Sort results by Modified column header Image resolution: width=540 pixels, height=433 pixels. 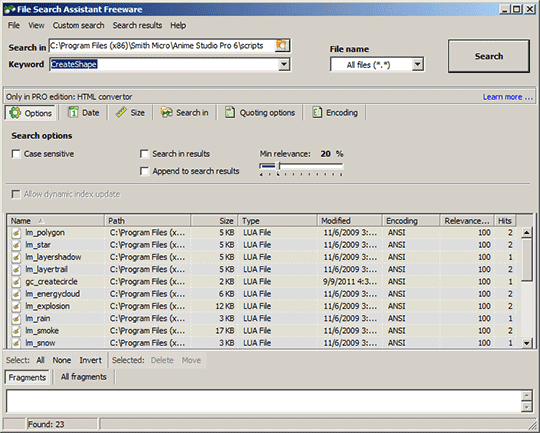point(349,221)
